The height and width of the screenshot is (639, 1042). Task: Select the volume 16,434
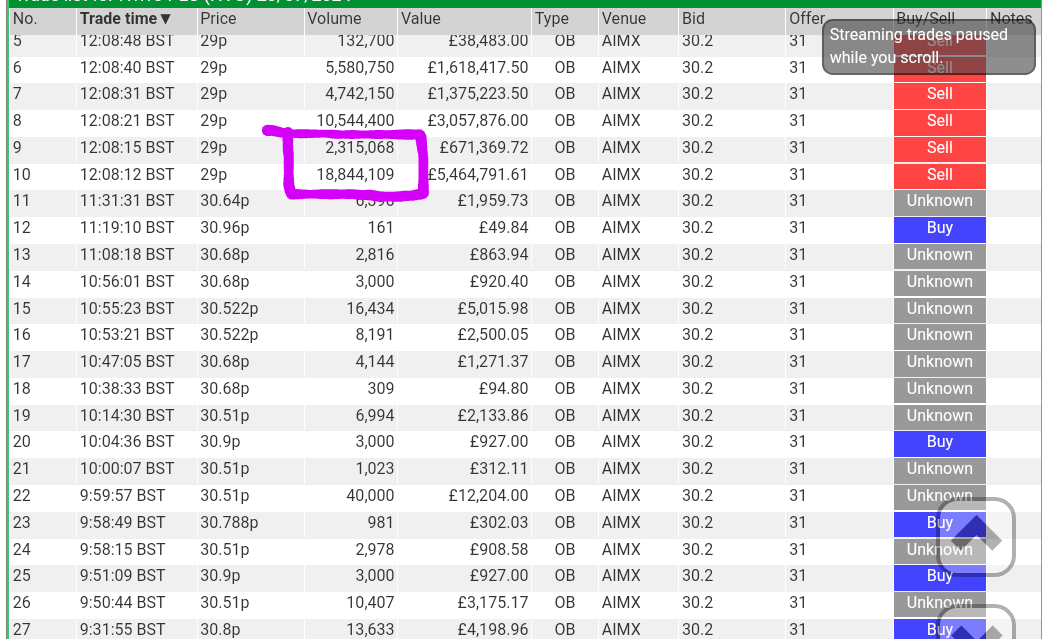pos(370,309)
